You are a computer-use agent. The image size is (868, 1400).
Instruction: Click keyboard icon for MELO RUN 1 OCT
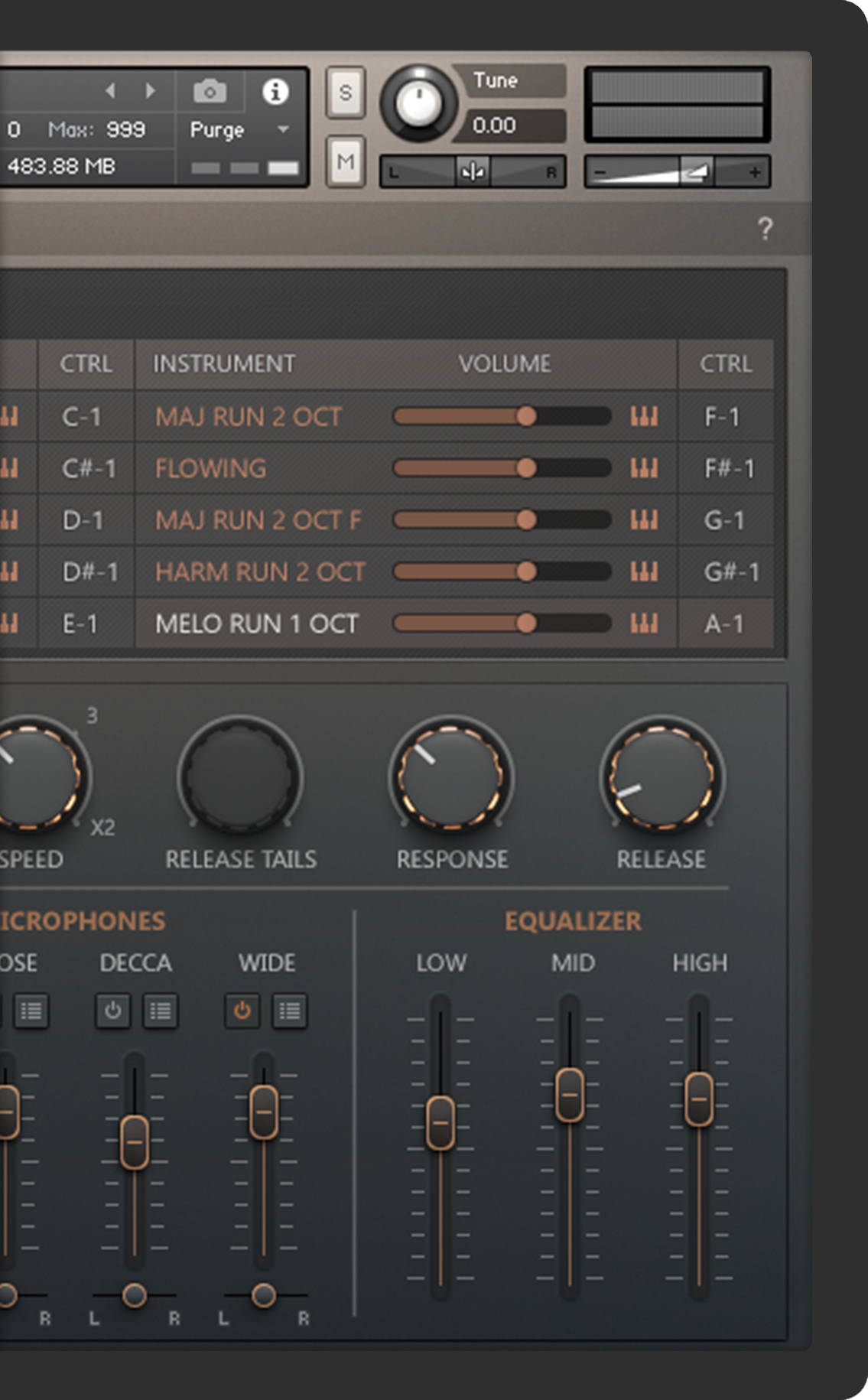pyautogui.click(x=643, y=623)
